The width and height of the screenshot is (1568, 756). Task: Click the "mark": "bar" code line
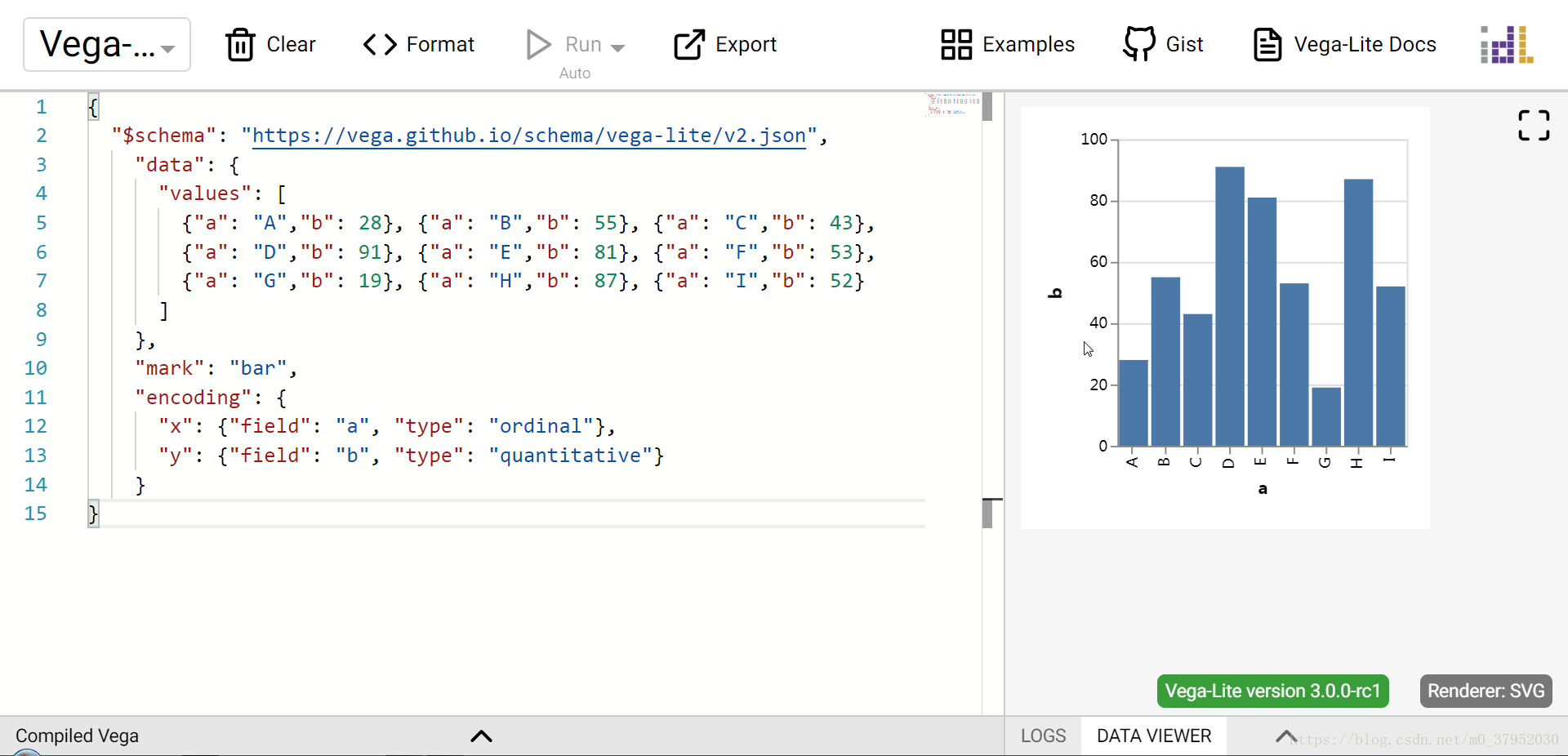coord(216,368)
